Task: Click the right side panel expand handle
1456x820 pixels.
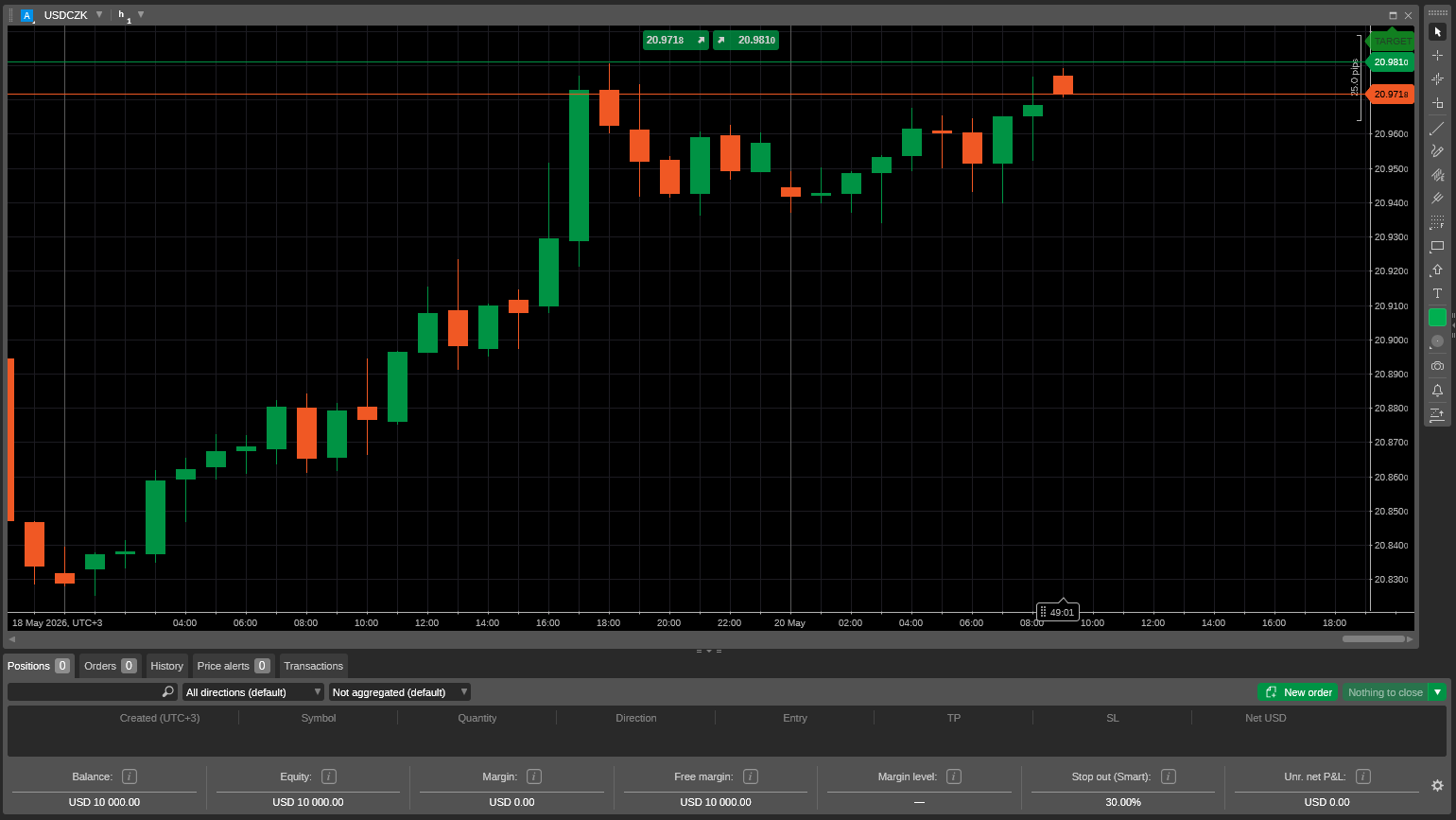Action: (1453, 324)
